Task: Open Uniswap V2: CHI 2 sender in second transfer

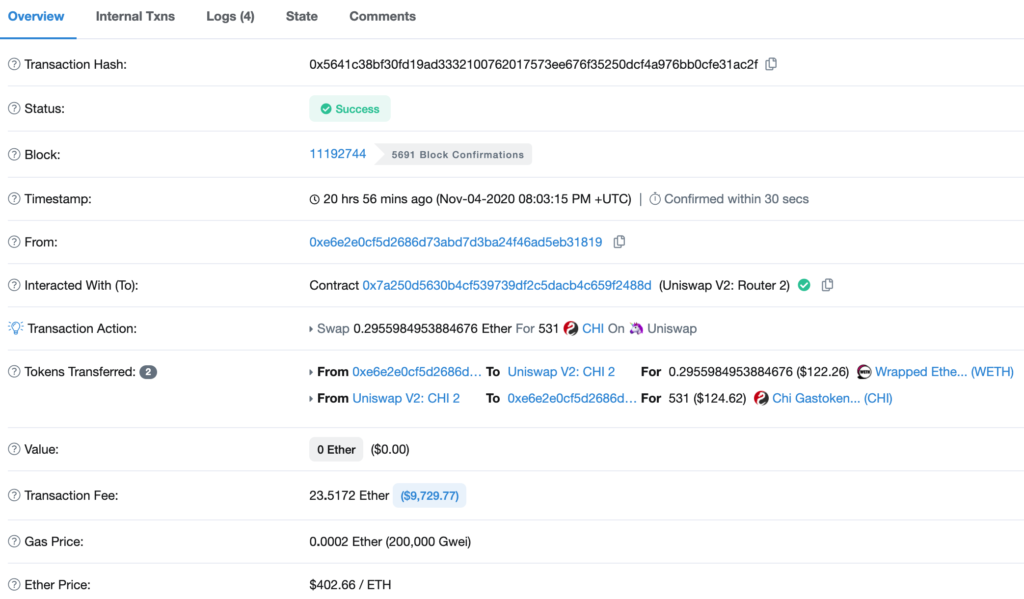Action: click(406, 398)
